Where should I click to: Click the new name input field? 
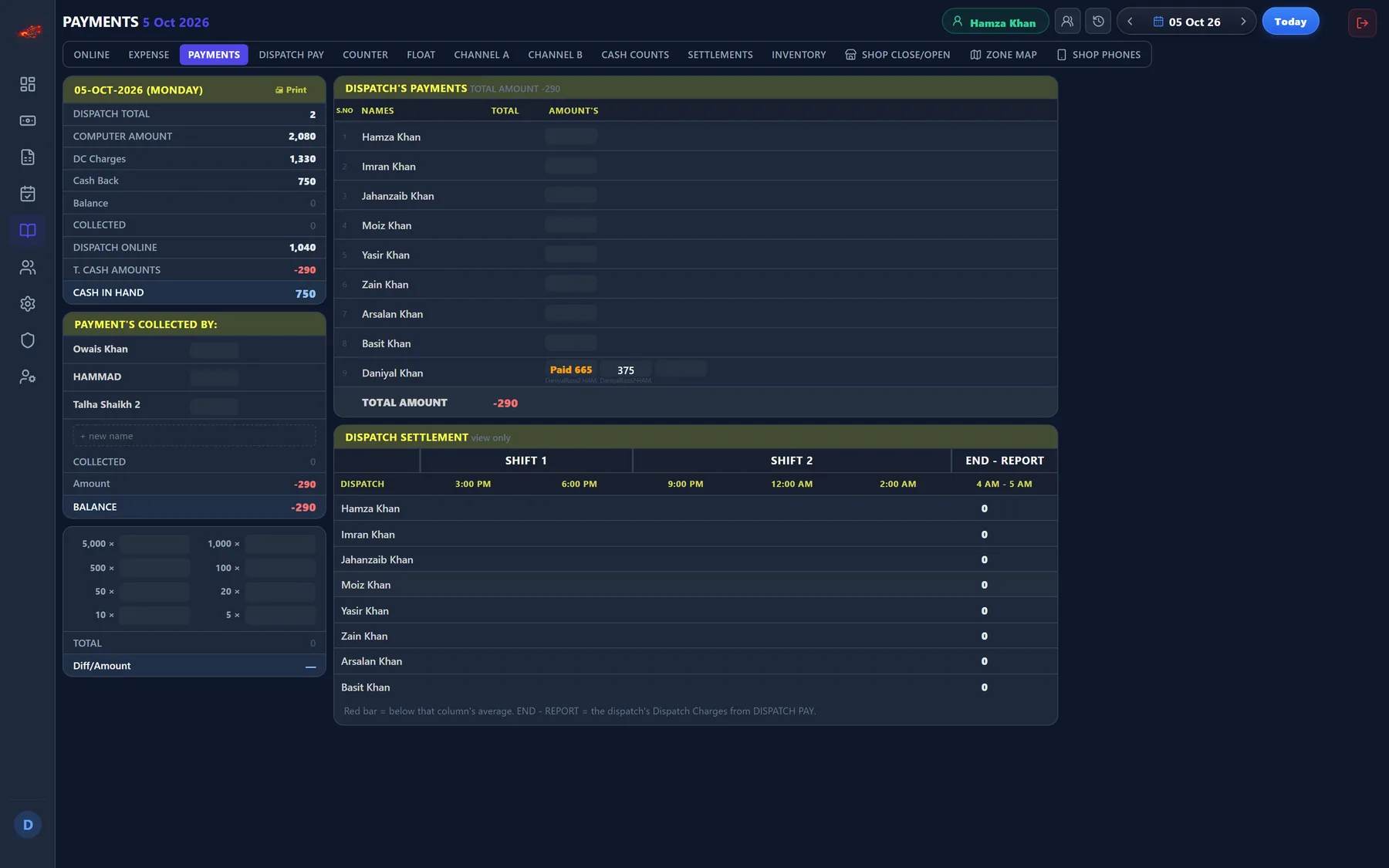pos(194,436)
